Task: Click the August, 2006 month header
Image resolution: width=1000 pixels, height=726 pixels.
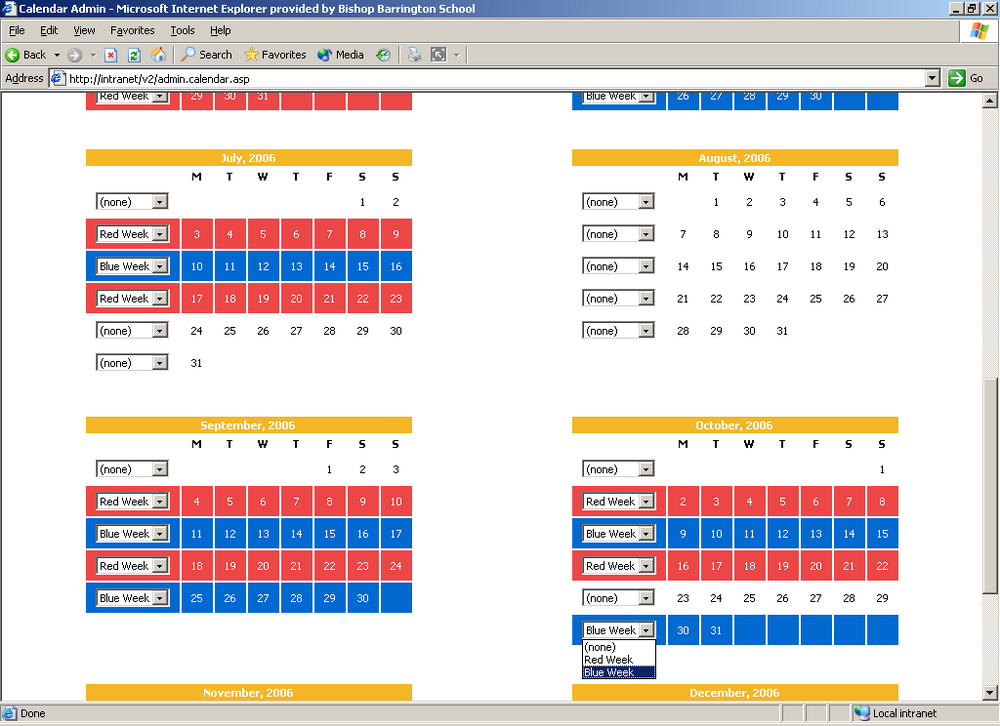Action: pos(735,158)
